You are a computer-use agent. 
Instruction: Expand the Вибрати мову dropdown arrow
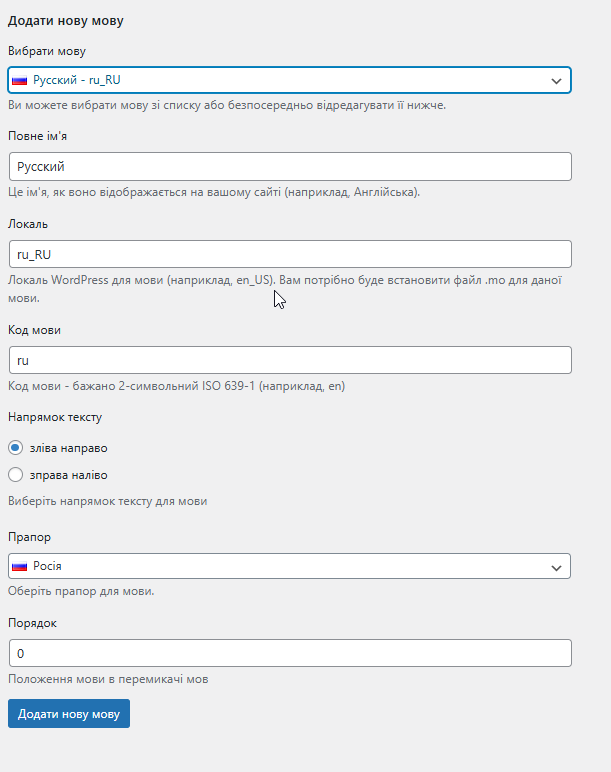coord(556,80)
